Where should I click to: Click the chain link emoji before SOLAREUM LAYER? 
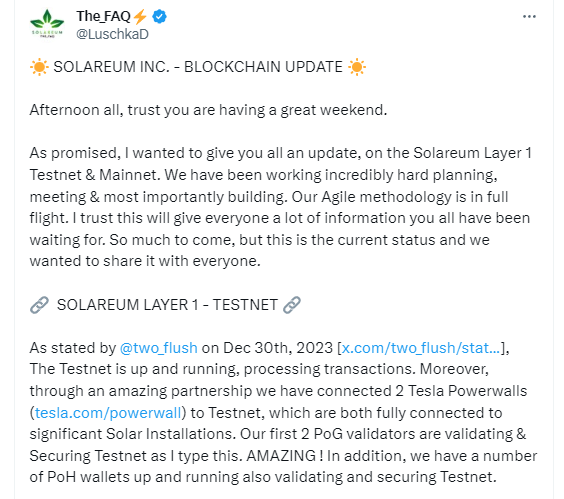click(x=39, y=305)
